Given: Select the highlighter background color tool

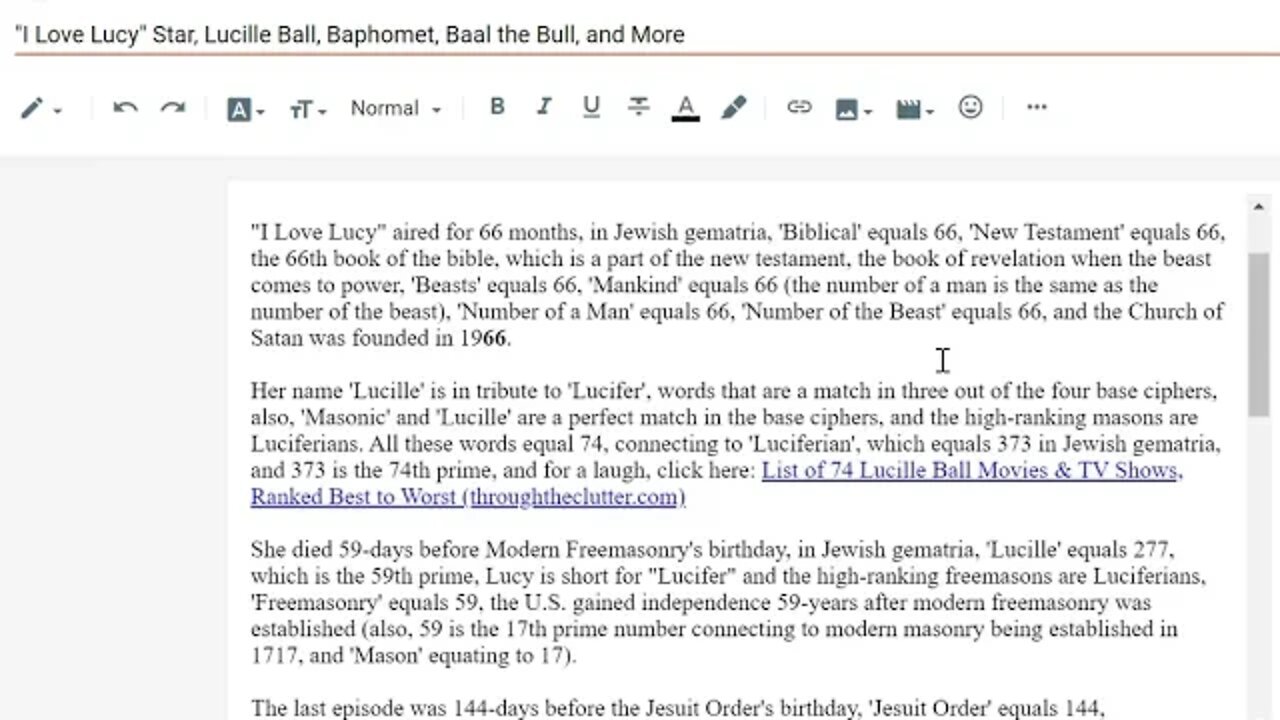Looking at the screenshot, I should (x=734, y=108).
